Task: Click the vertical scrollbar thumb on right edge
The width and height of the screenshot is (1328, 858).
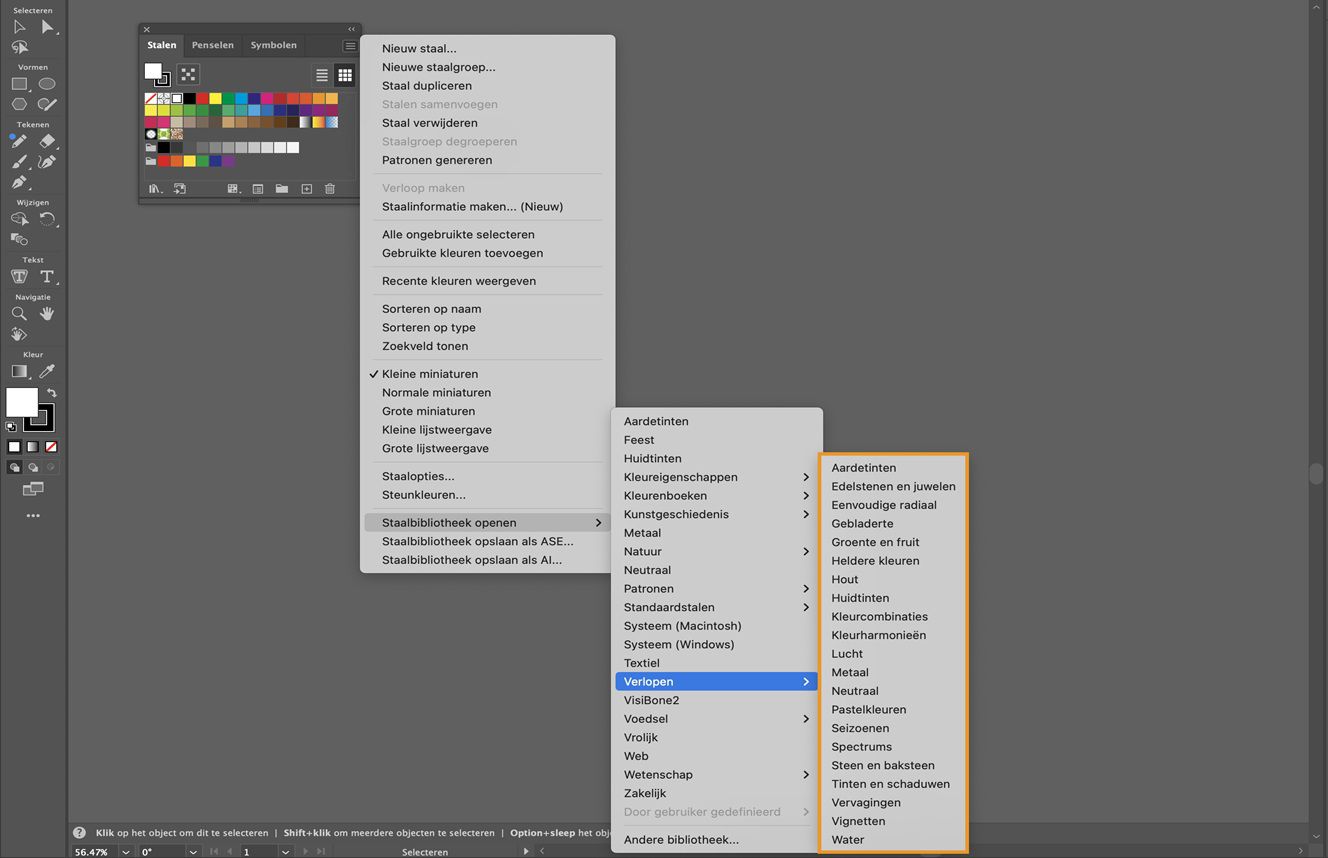Action: pos(1317,473)
